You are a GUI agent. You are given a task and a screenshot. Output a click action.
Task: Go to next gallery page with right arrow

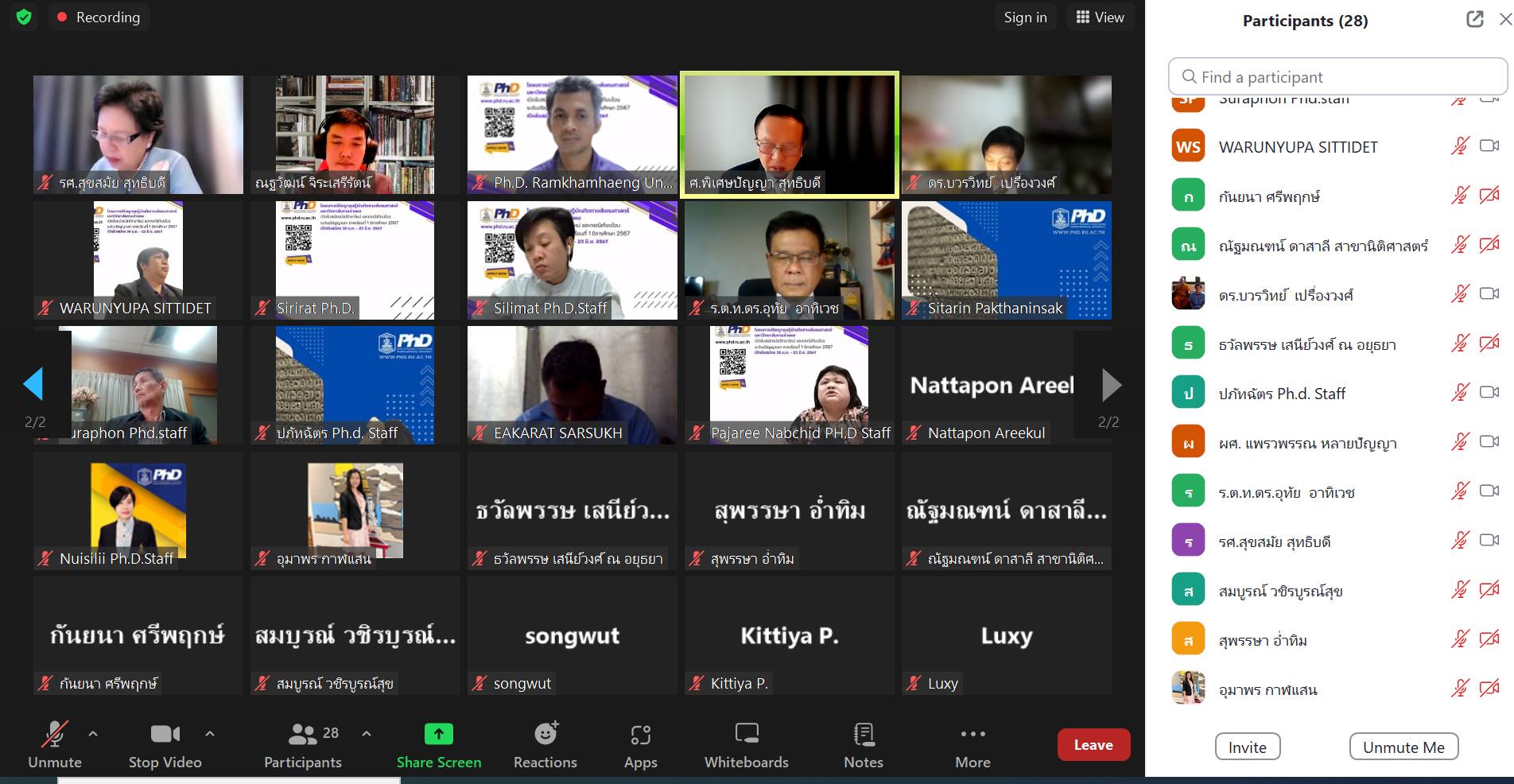1112,384
